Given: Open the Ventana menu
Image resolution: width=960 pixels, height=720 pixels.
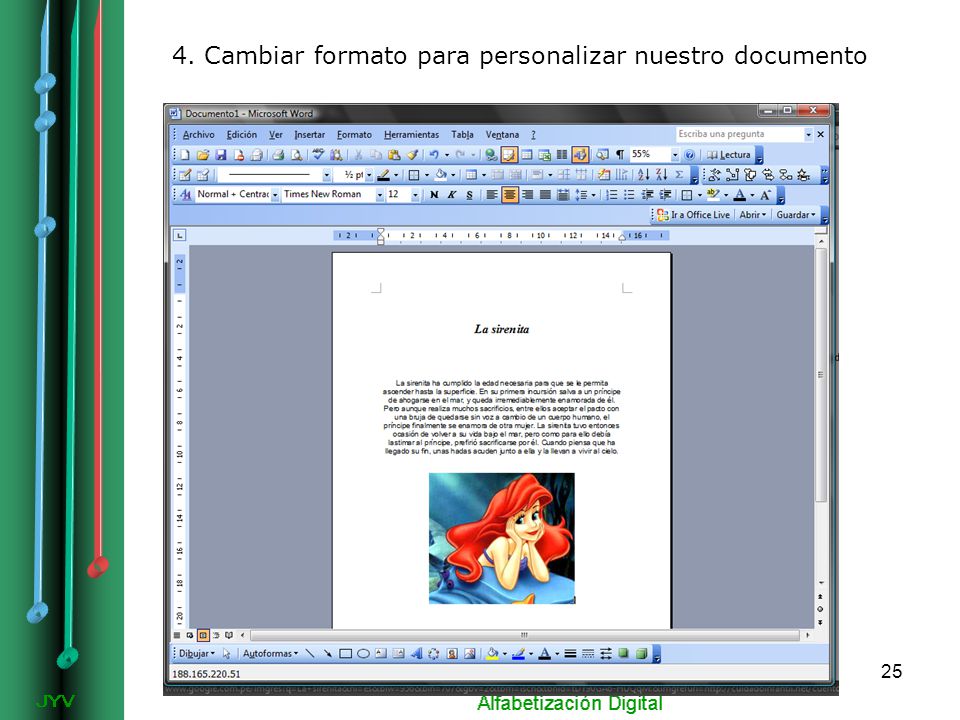Looking at the screenshot, I should click(x=502, y=135).
